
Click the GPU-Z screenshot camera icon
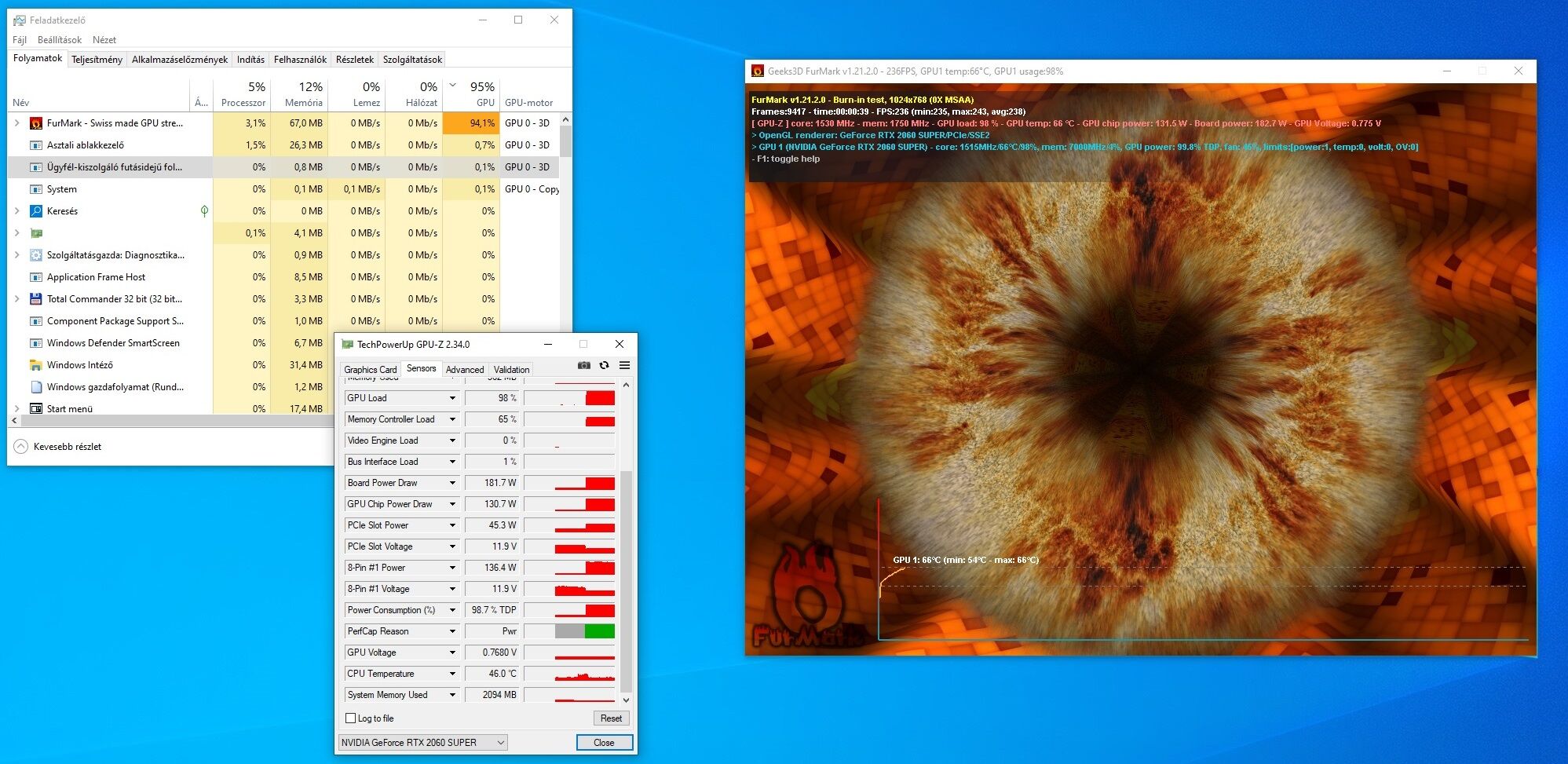pos(583,365)
